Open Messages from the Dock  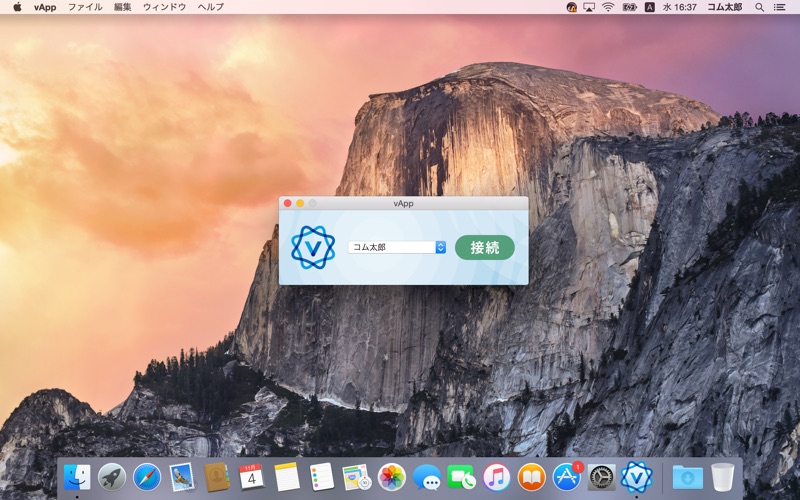[x=427, y=478]
